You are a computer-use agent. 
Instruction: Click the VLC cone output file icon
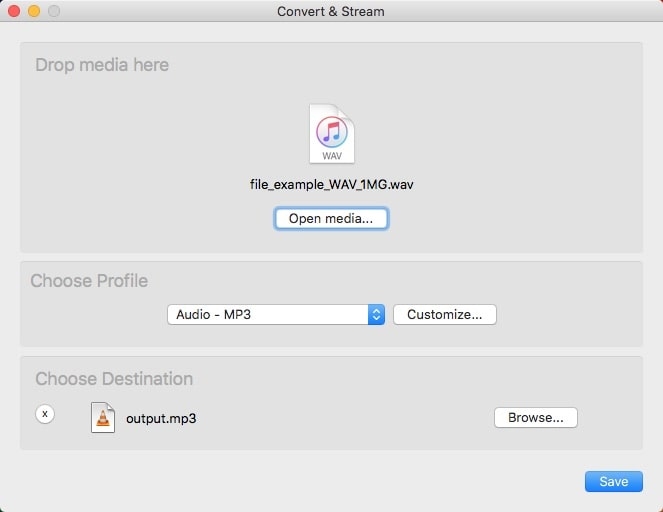tap(103, 417)
